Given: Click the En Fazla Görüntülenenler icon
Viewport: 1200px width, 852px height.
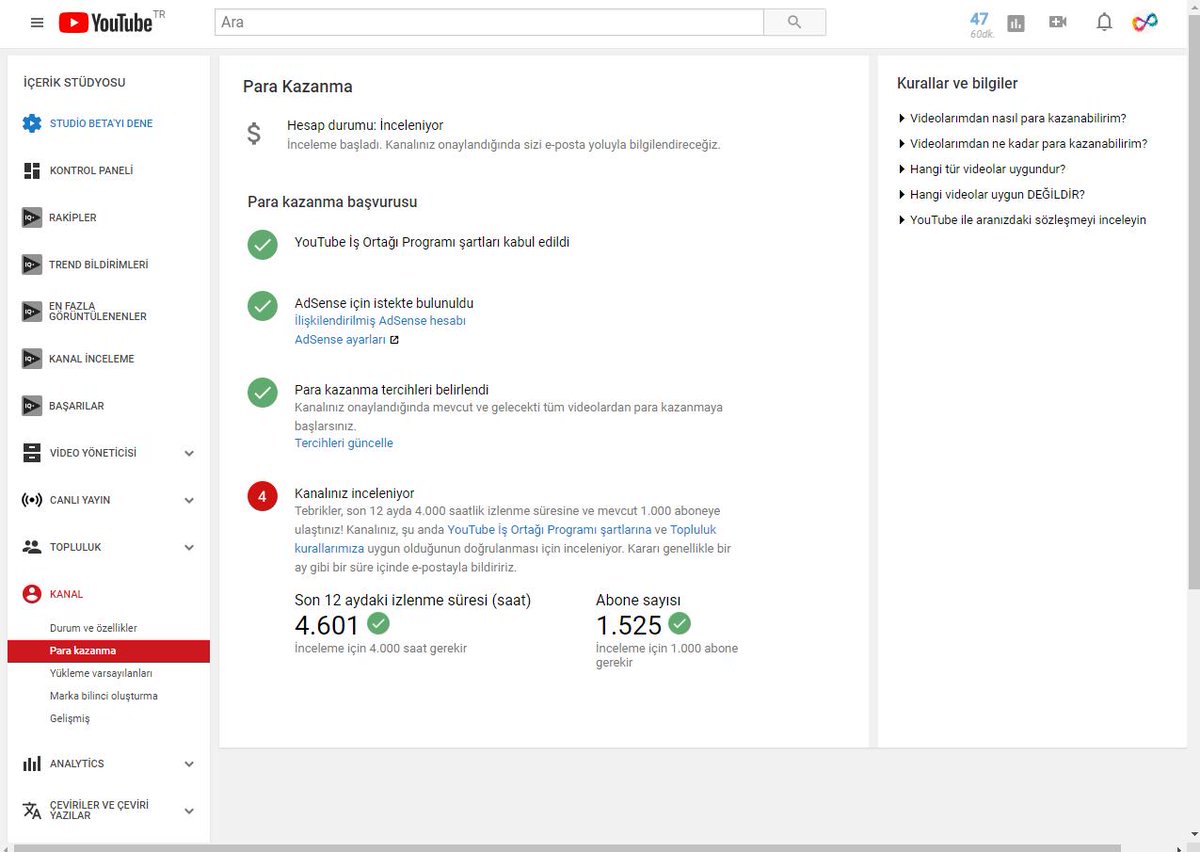Looking at the screenshot, I should click(32, 311).
